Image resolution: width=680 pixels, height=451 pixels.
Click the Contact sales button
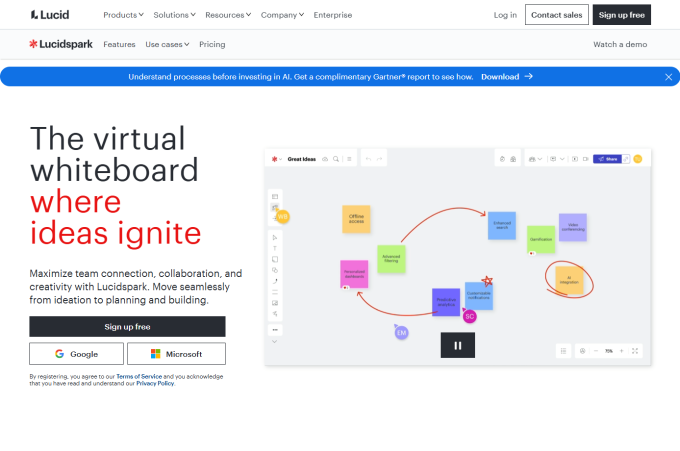[557, 15]
